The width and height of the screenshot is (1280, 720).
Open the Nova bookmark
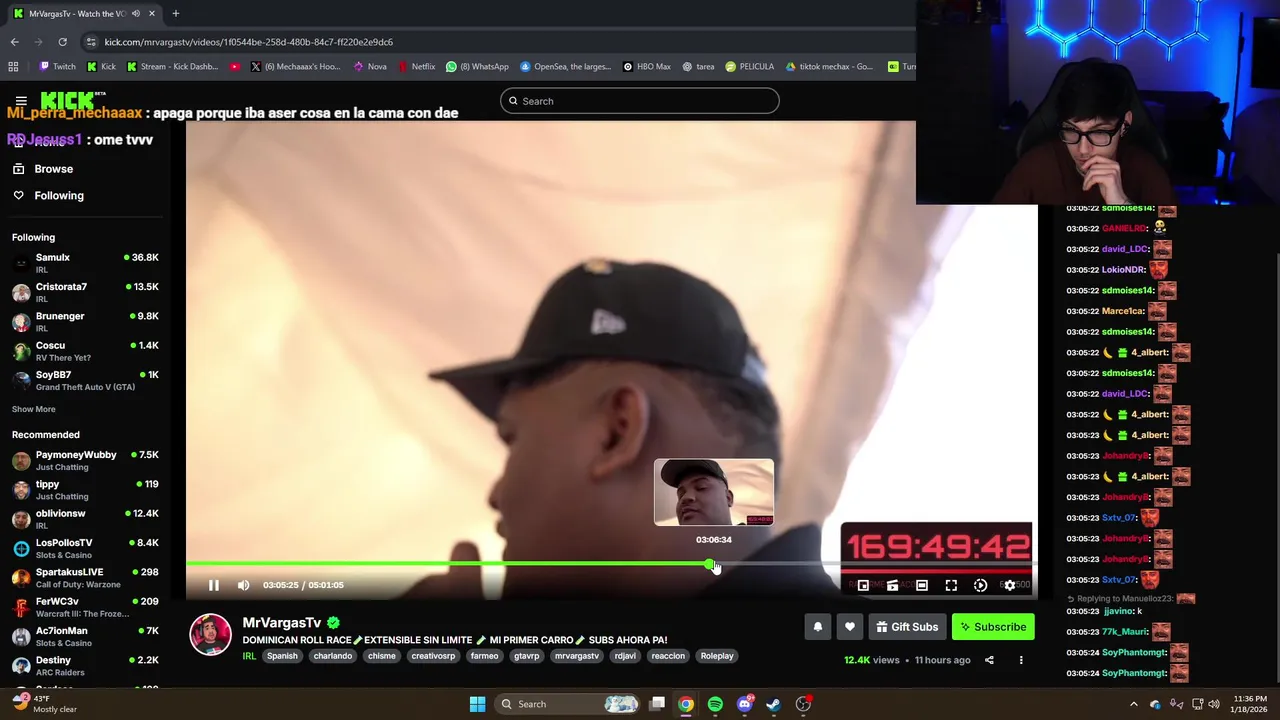point(370,67)
